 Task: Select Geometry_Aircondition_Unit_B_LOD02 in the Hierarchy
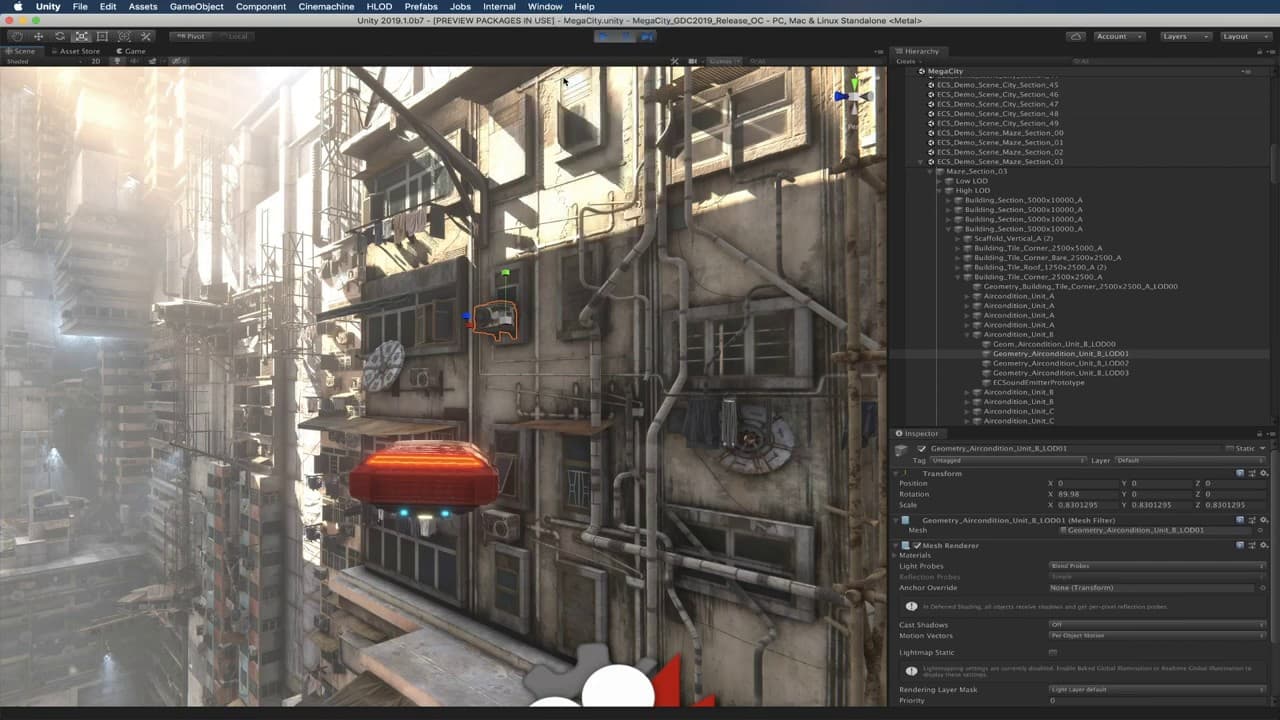point(1061,364)
